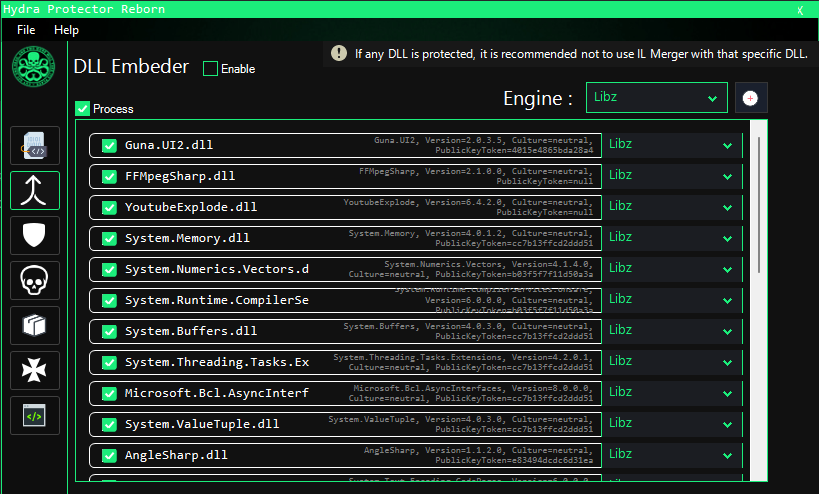Uncheck the Guna.UI2.dll checkbox
The height and width of the screenshot is (494, 819).
[x=110, y=145]
